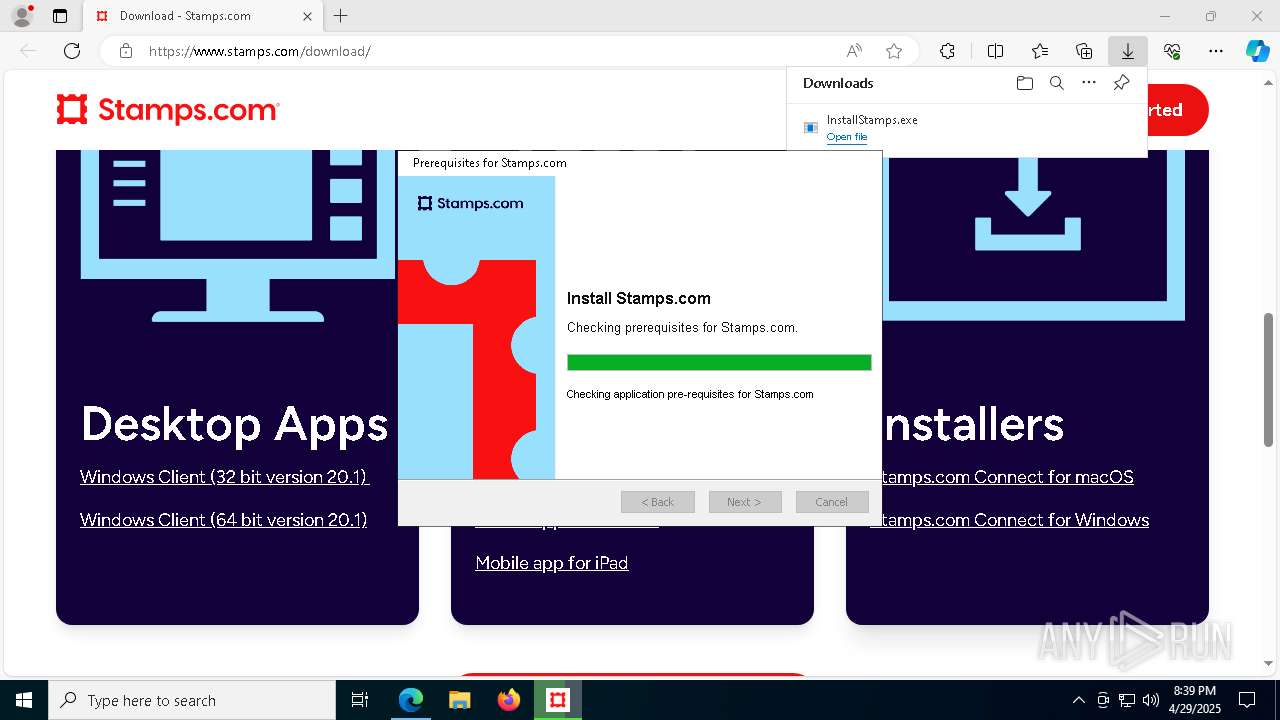
Task: Click the scroll down arrow
Action: pos(1269,663)
